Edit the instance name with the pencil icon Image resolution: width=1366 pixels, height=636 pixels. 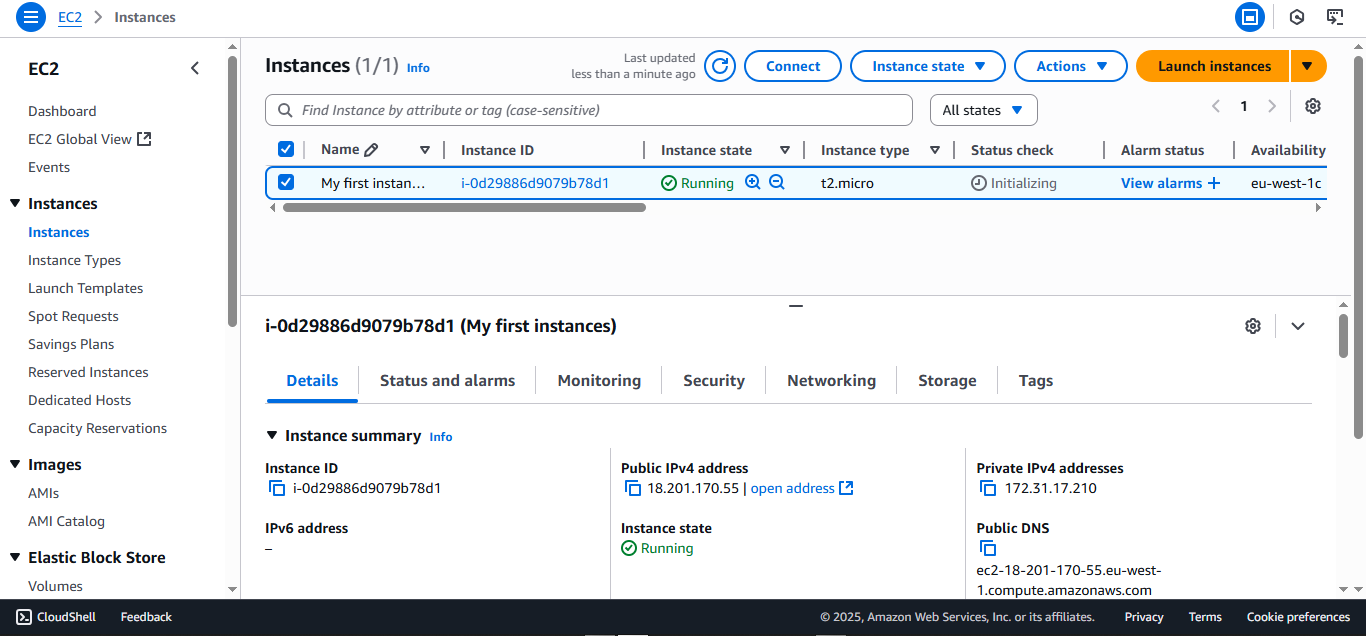point(369,148)
